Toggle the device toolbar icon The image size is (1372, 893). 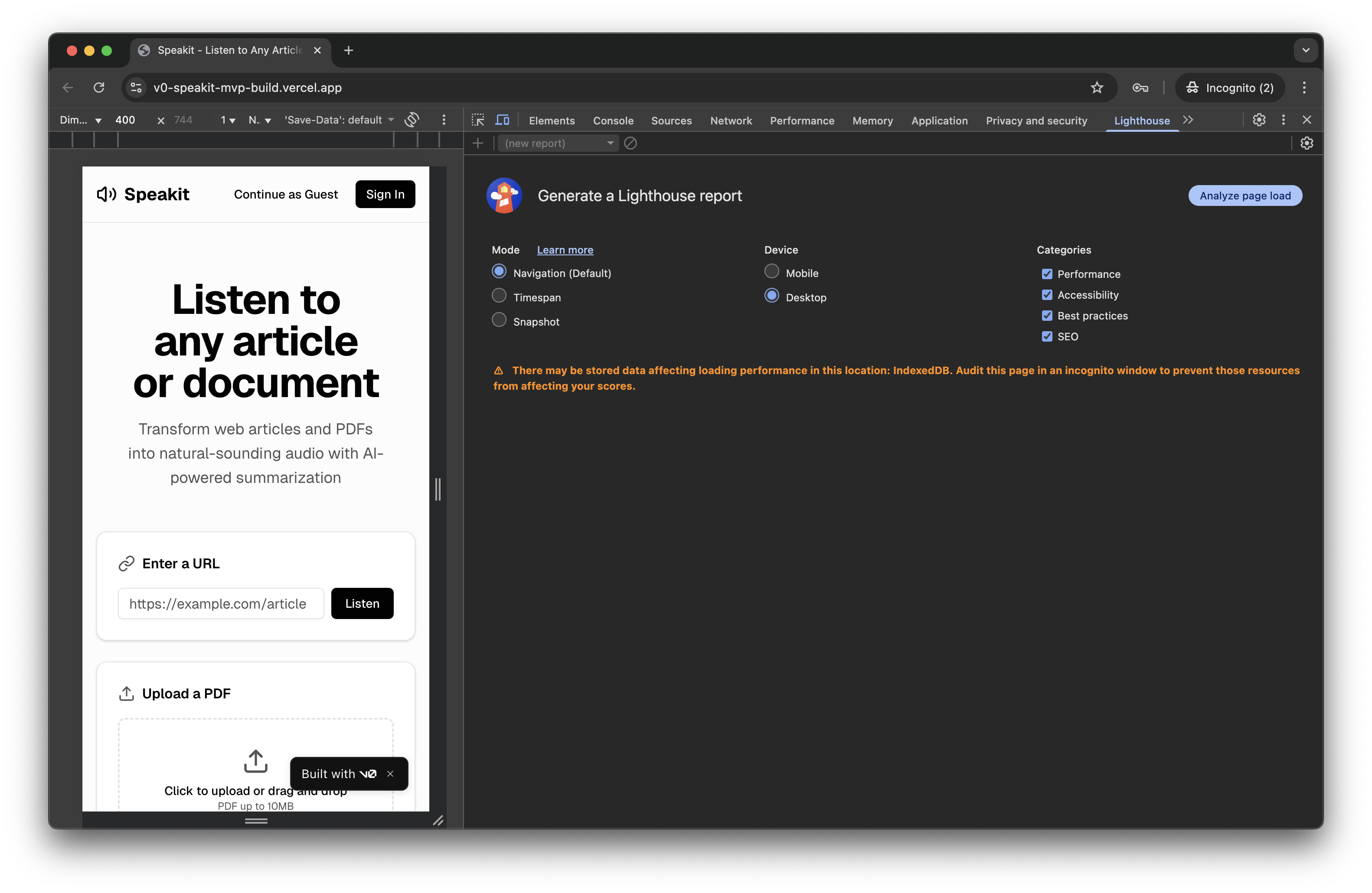click(x=503, y=120)
